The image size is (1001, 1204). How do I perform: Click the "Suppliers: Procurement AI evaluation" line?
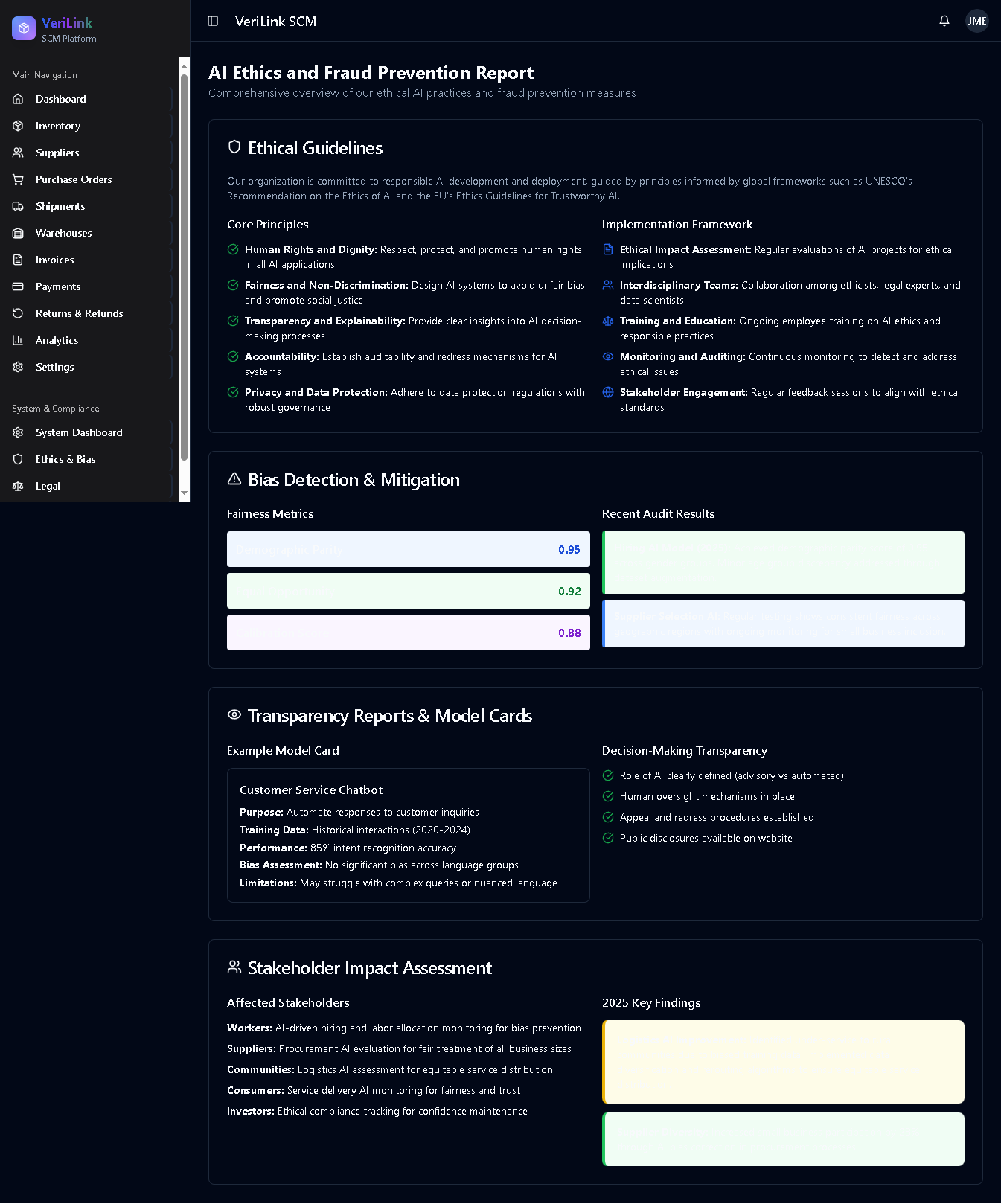399,1048
